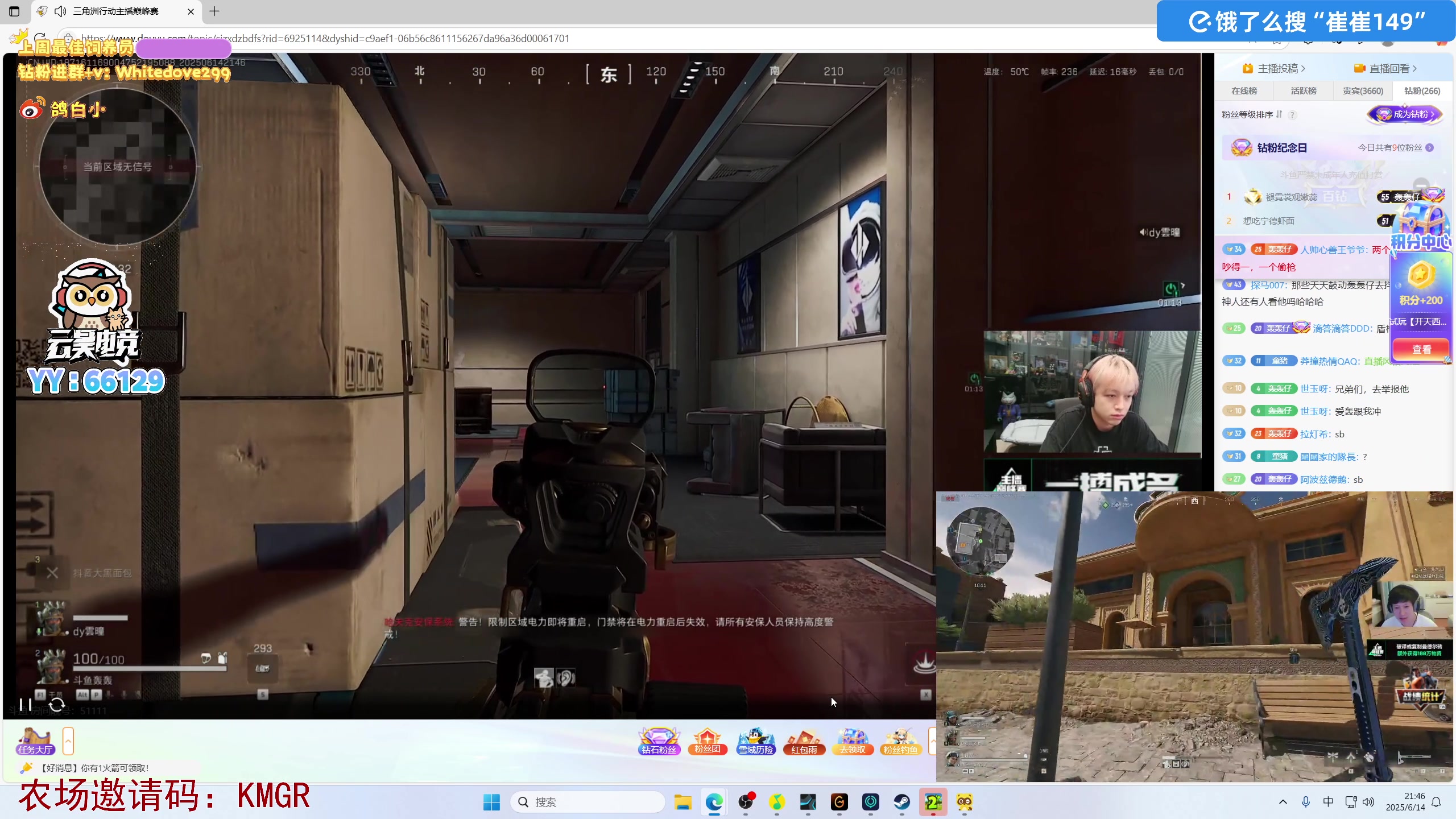Switch to the 活跃榜 tab
Image resolution: width=1456 pixels, height=819 pixels.
[1304, 91]
